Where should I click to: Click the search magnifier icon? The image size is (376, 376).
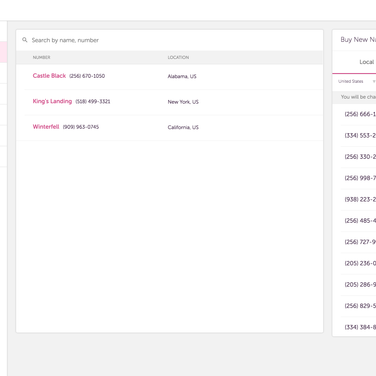(25, 40)
